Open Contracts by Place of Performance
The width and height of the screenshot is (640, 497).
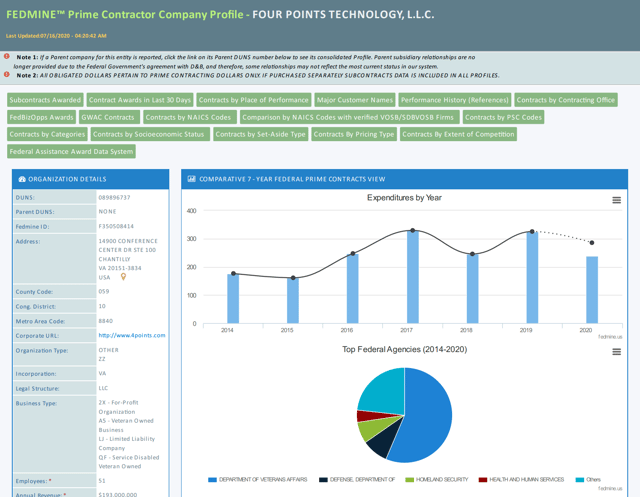(253, 100)
